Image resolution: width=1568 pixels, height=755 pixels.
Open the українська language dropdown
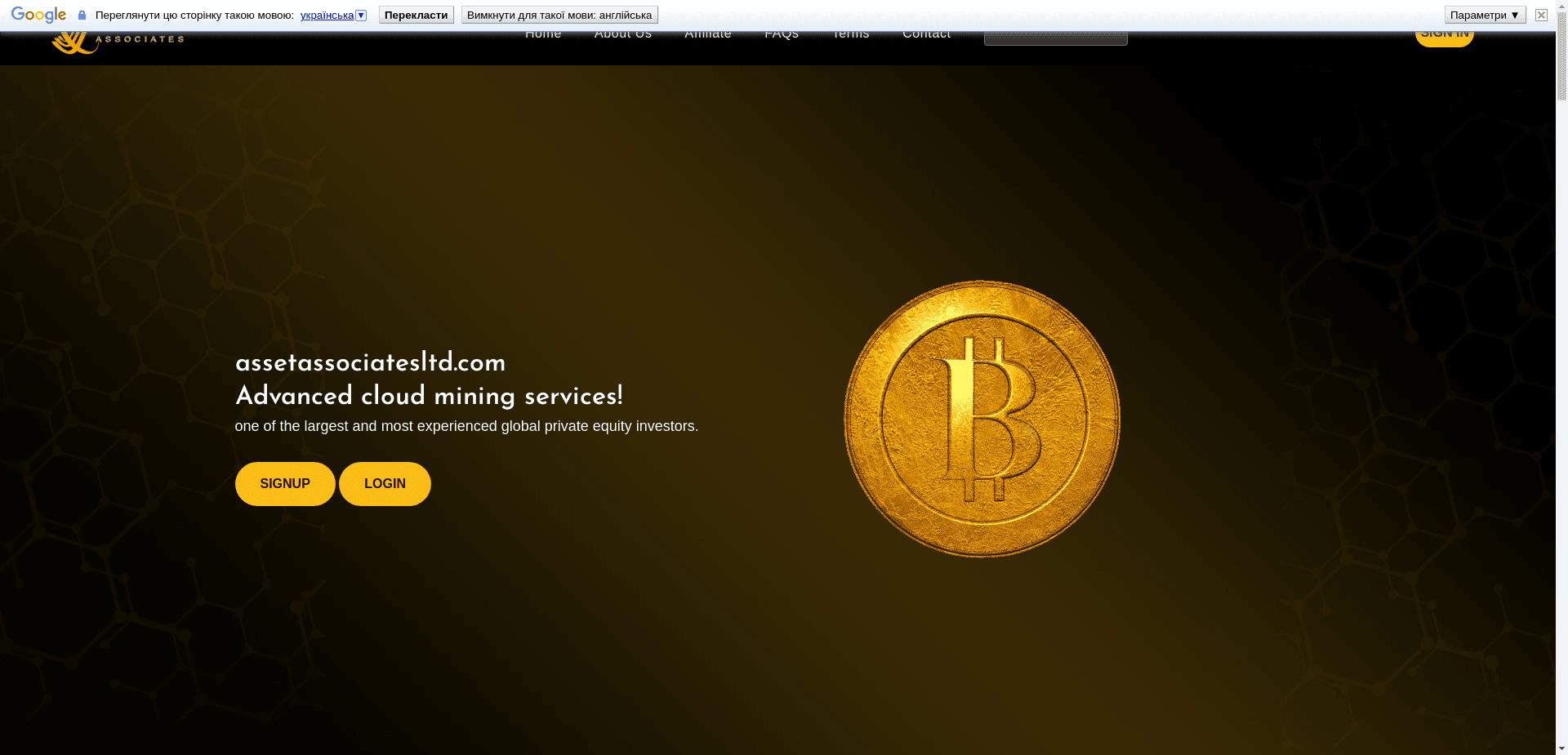click(x=333, y=16)
